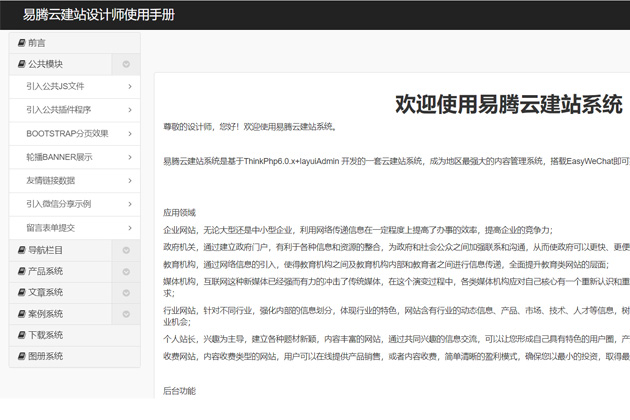This screenshot has height=420, width=630.
Task: Click the book icon beside 产品系统
Action: pyautogui.click(x=22, y=271)
